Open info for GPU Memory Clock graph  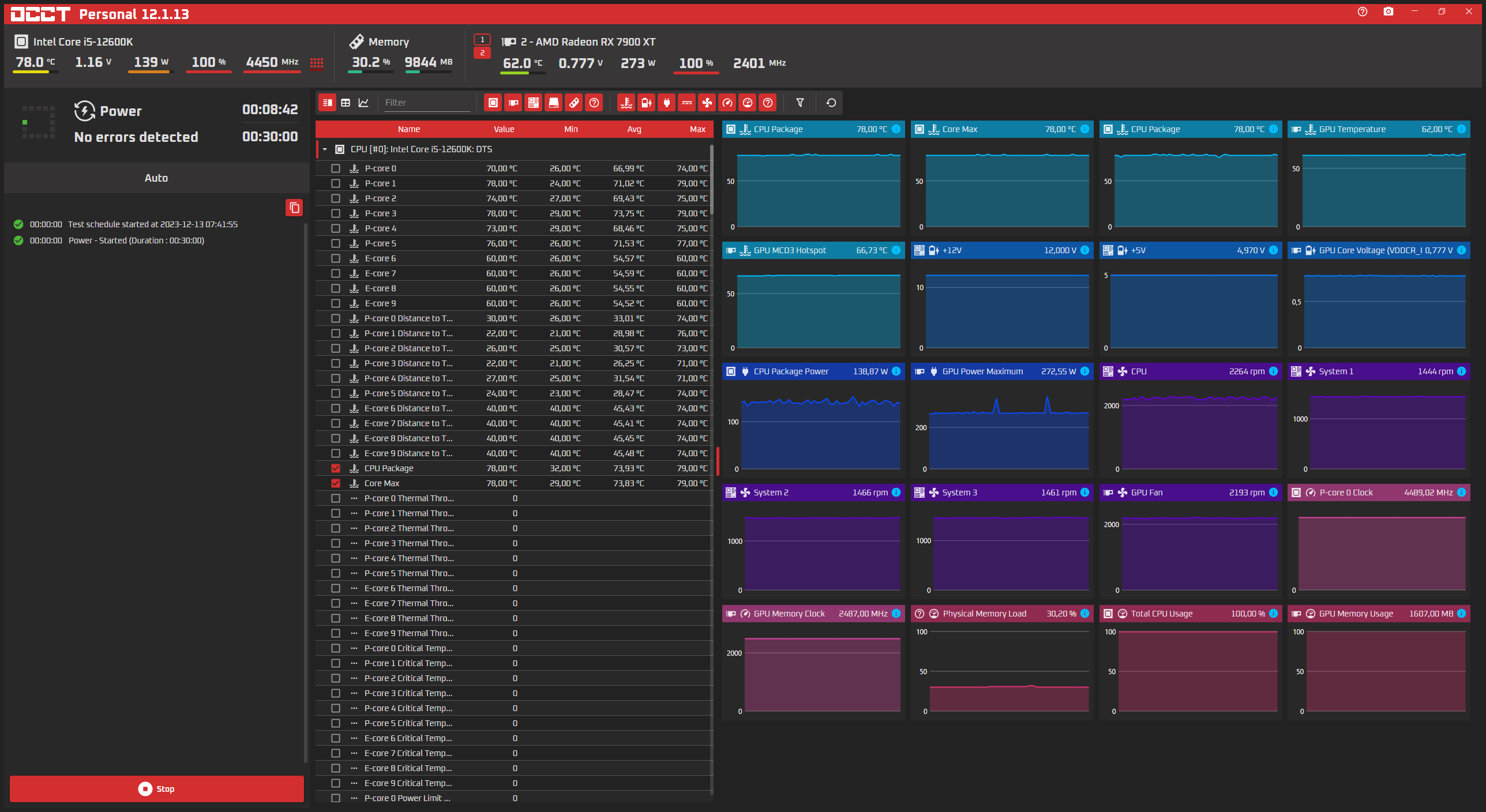896,614
